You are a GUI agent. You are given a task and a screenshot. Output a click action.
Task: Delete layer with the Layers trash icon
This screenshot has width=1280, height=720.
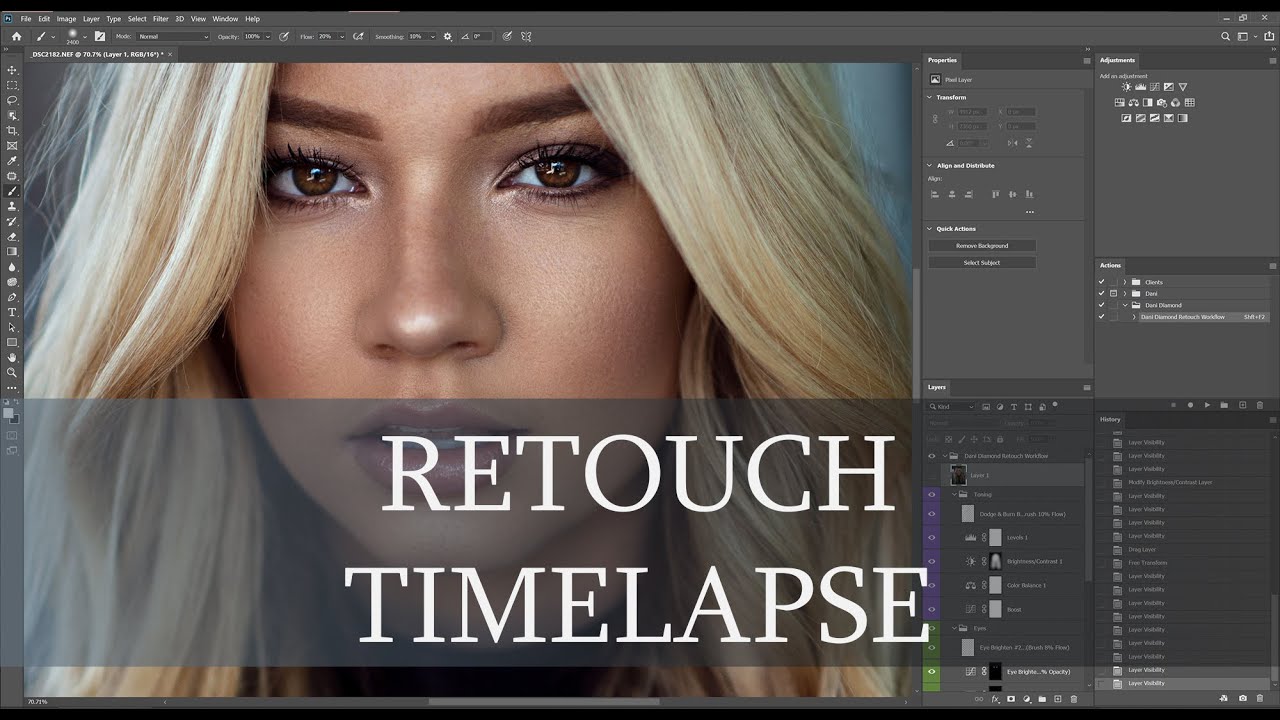[1074, 699]
